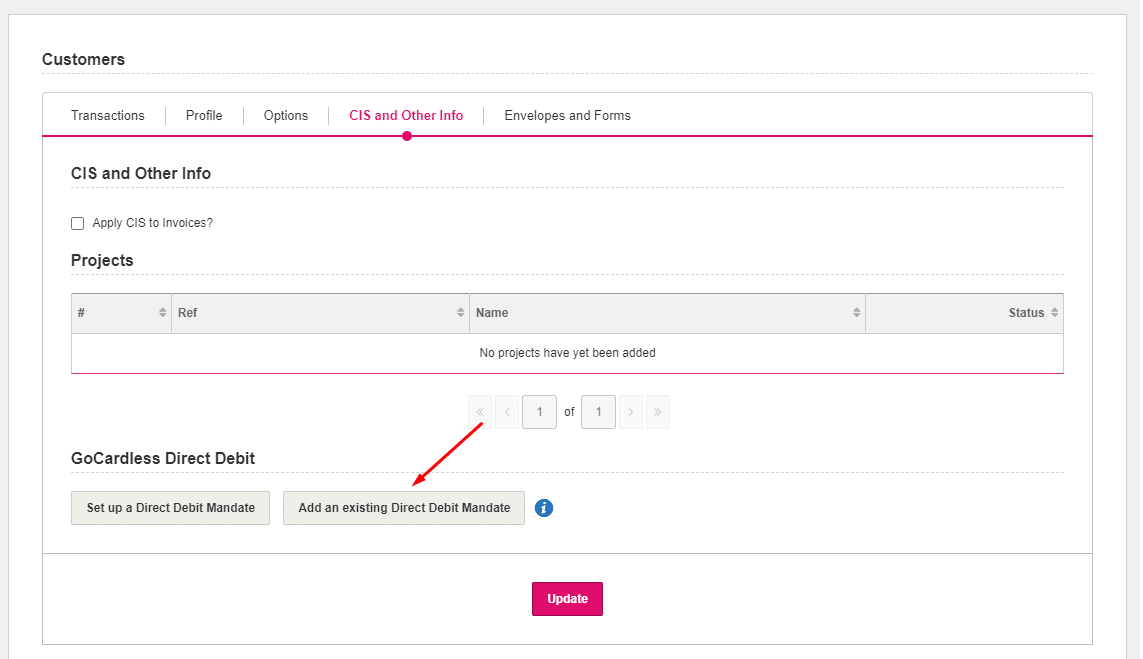Enable Apply CIS to Invoices checkbox
The width and height of the screenshot is (1143, 659).
78,224
